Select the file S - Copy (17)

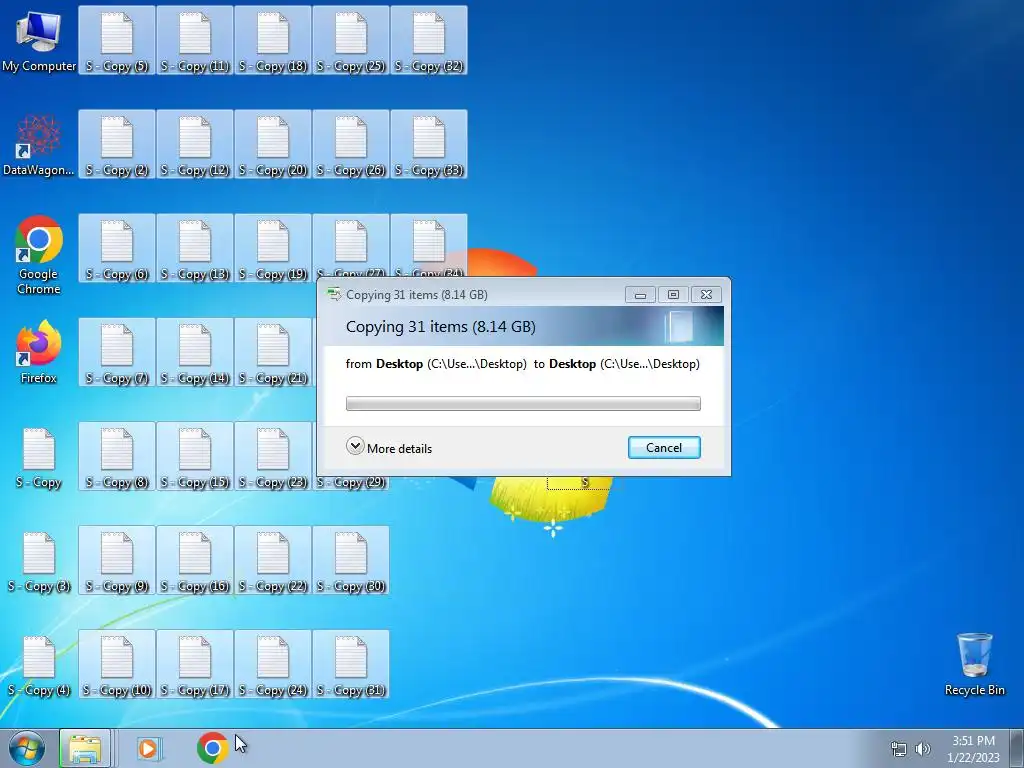195,664
